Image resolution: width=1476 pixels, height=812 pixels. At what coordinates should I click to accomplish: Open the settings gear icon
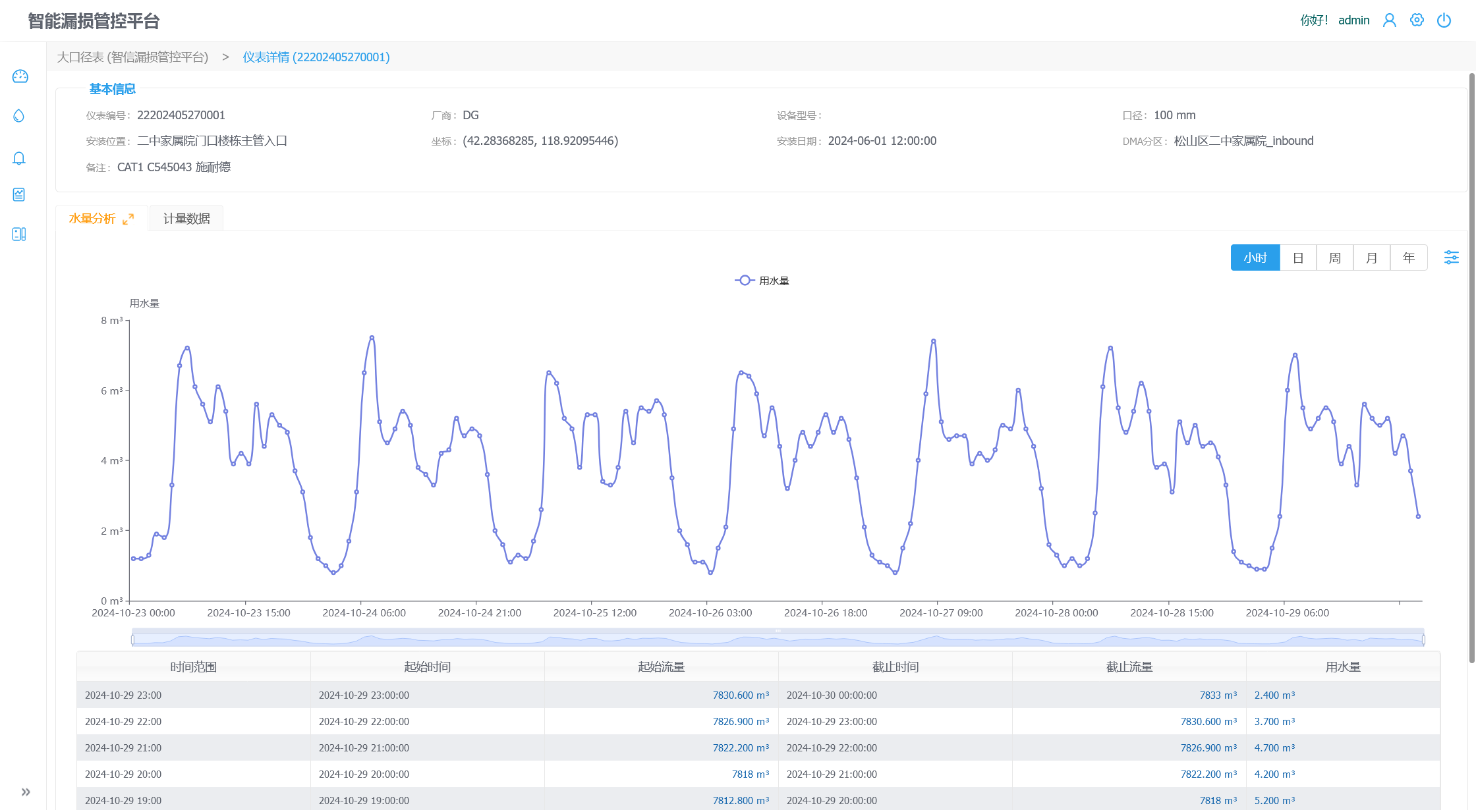pyautogui.click(x=1417, y=20)
